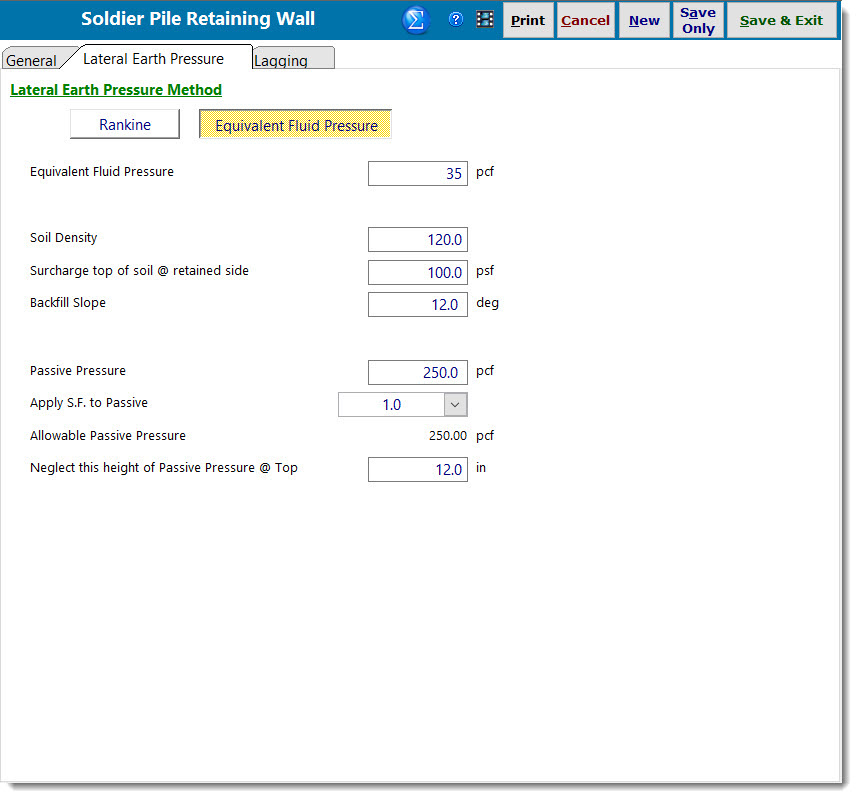Select the Lateral Earth Pressure tab

pos(153,59)
